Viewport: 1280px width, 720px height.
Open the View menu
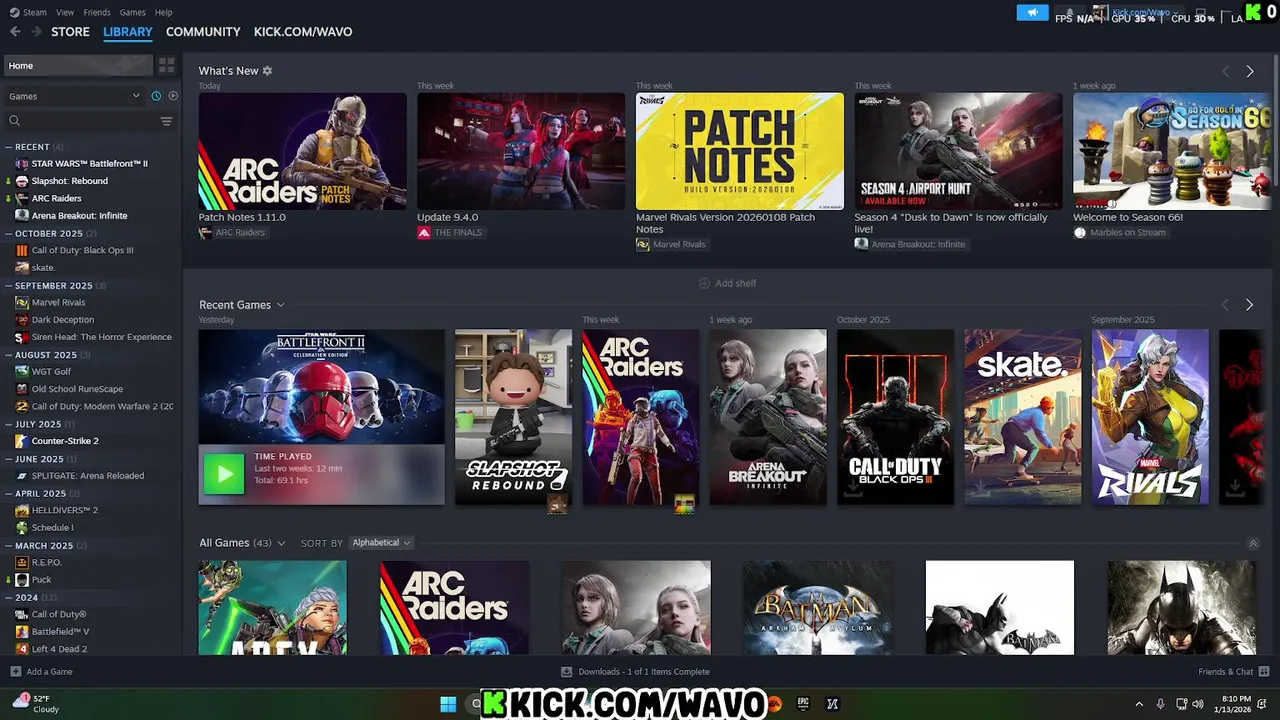click(65, 12)
